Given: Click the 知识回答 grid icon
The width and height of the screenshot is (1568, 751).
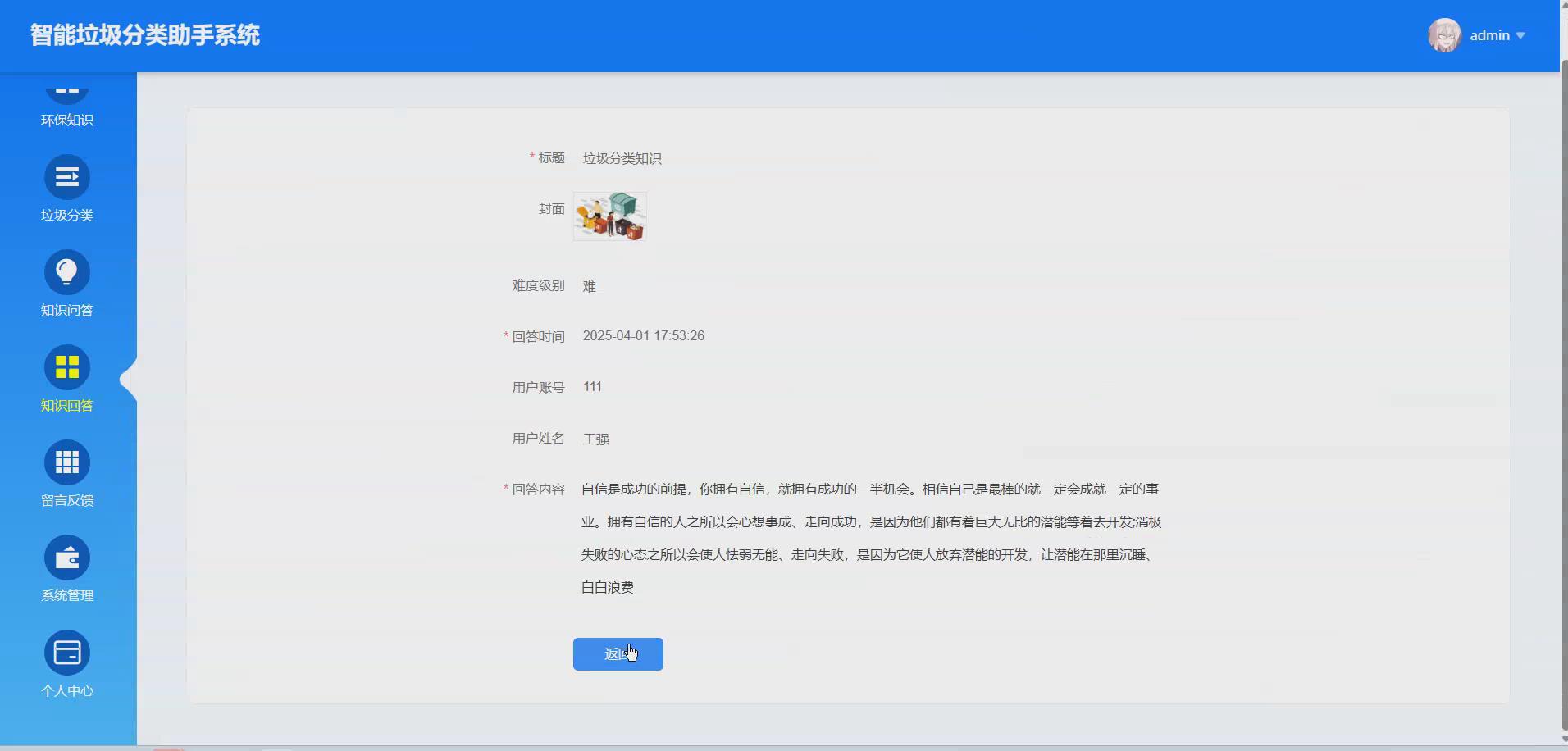Looking at the screenshot, I should click(67, 366).
